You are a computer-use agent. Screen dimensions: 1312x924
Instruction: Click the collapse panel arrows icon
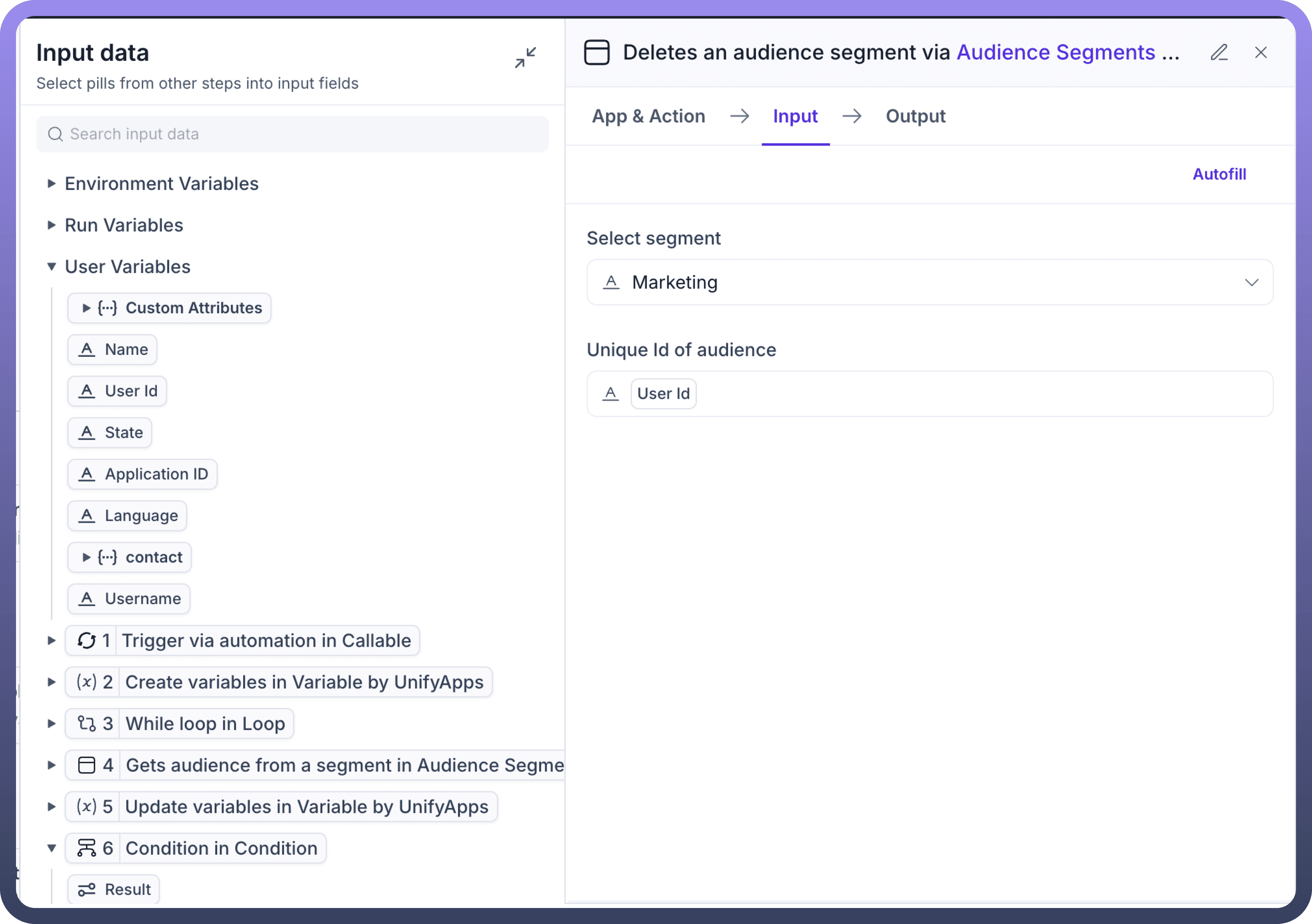click(x=525, y=57)
